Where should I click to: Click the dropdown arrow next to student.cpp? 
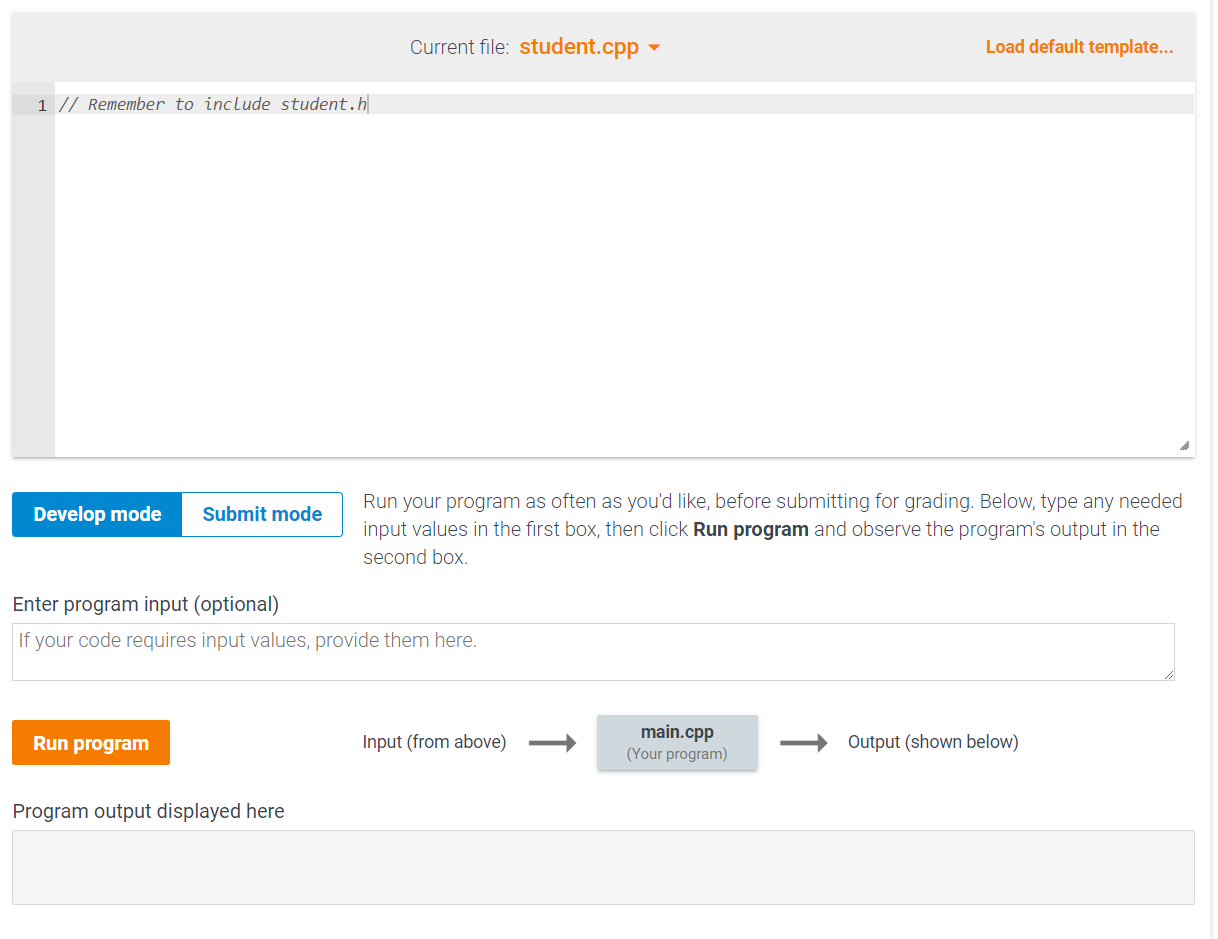(656, 47)
